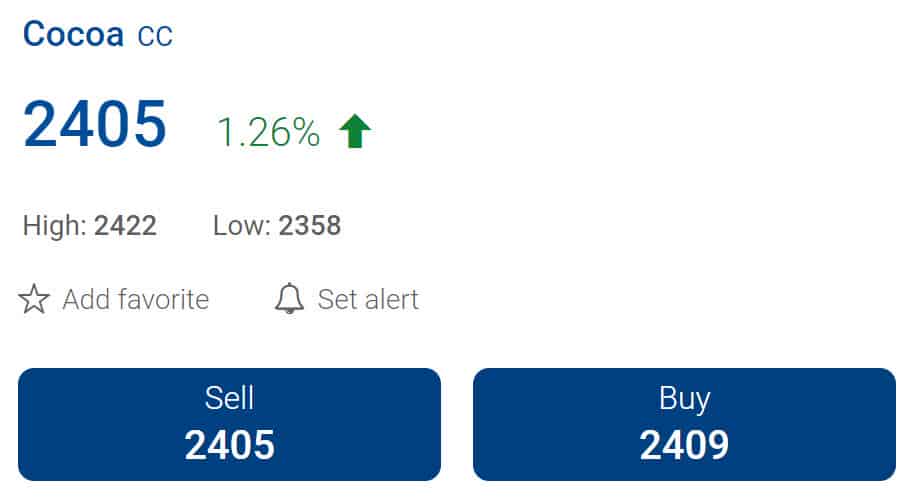Click the 2405 price inside Sell button
911x501 pixels.
229,445
